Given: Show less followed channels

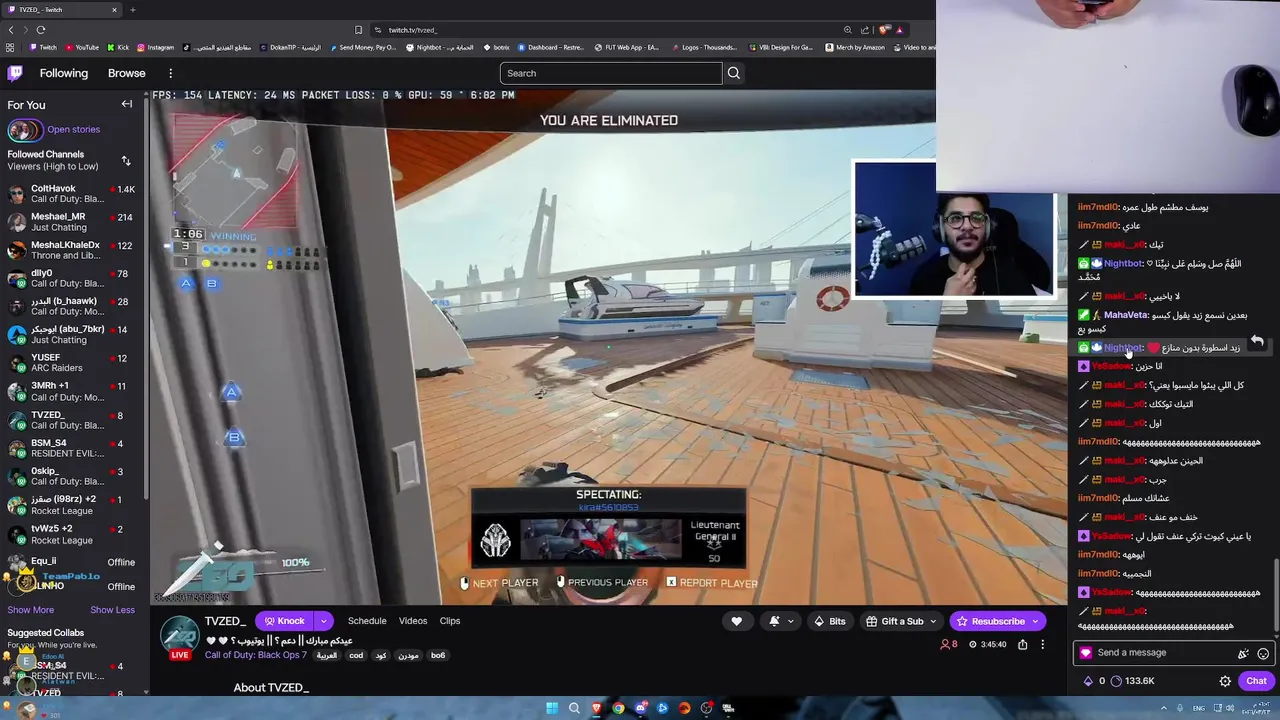Looking at the screenshot, I should [x=112, y=610].
